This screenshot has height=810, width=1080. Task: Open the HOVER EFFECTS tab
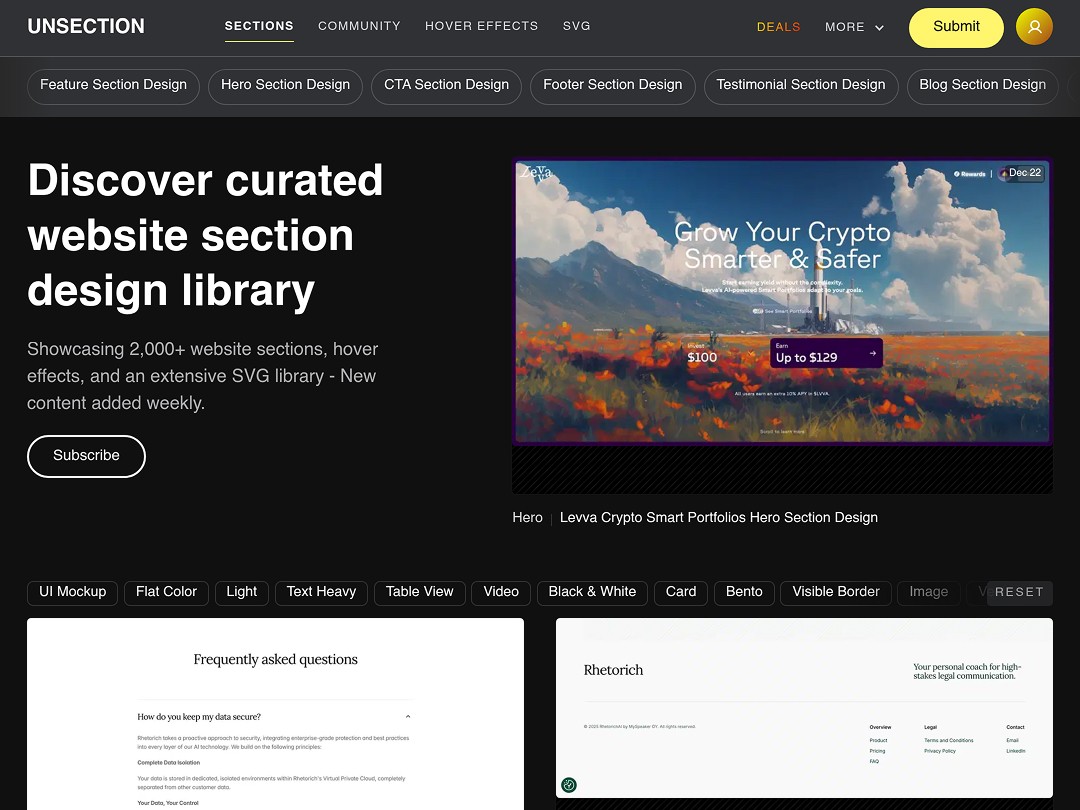[x=481, y=26]
